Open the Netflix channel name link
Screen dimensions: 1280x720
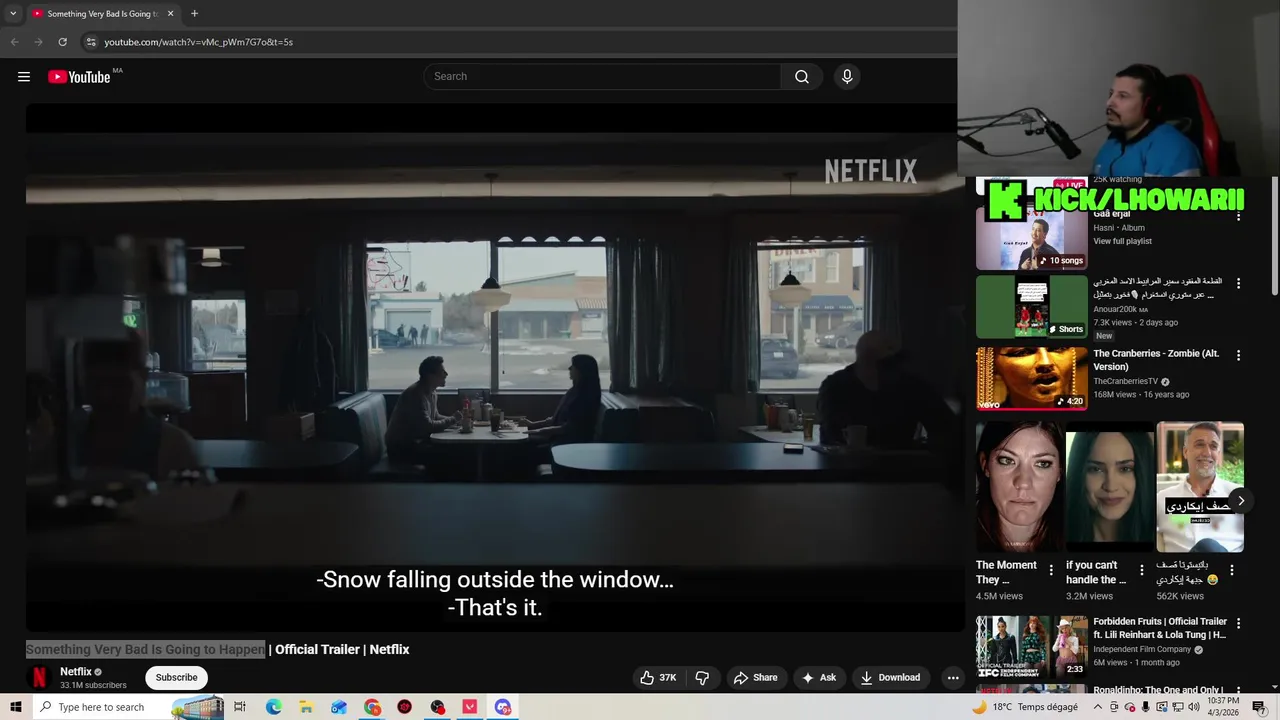(76, 672)
